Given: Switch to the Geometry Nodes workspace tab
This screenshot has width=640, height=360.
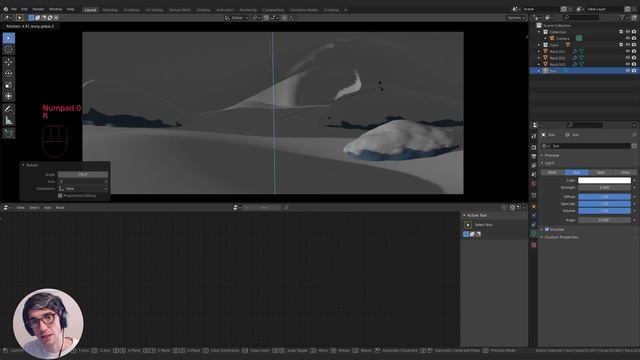Looking at the screenshot, I should point(304,10).
